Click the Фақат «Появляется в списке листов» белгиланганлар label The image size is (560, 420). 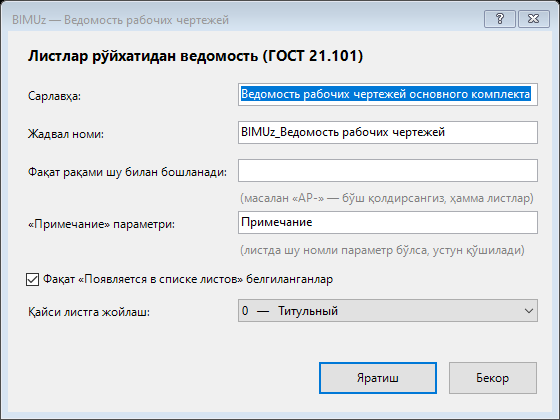click(188, 279)
